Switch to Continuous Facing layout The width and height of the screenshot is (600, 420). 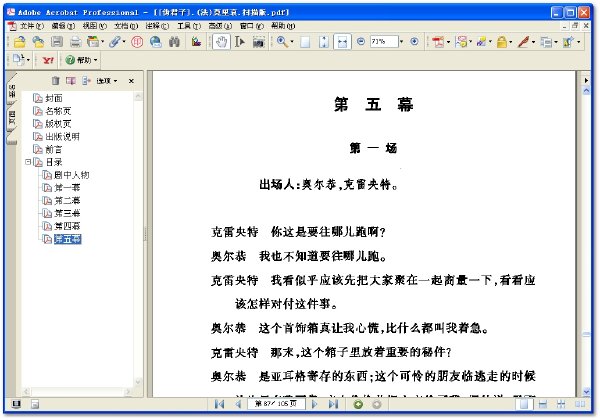(561, 404)
